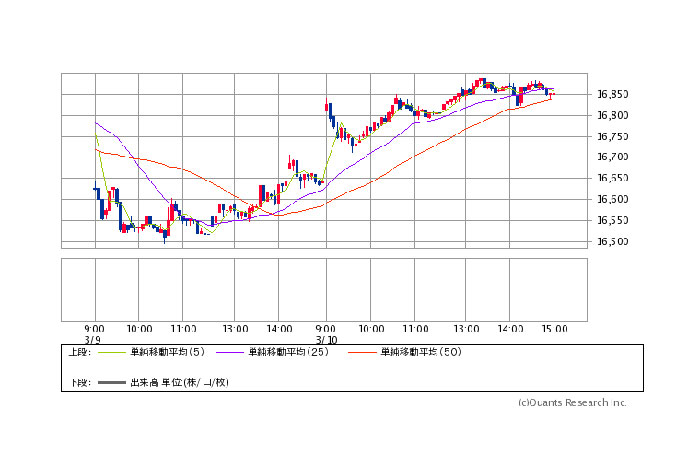The image size is (700, 467).
Task: Open the (C)Quants Research Inc. credit
Action: coord(572,403)
